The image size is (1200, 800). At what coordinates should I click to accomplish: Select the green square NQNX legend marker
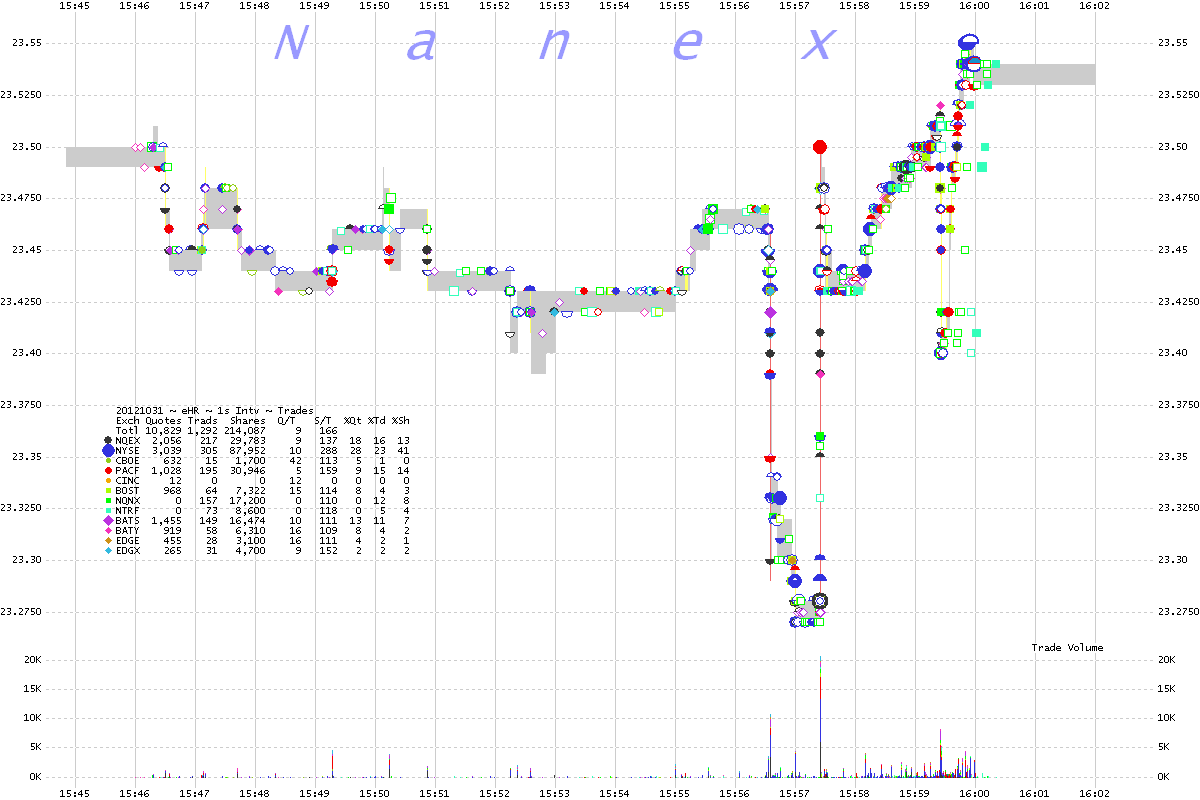coord(108,500)
